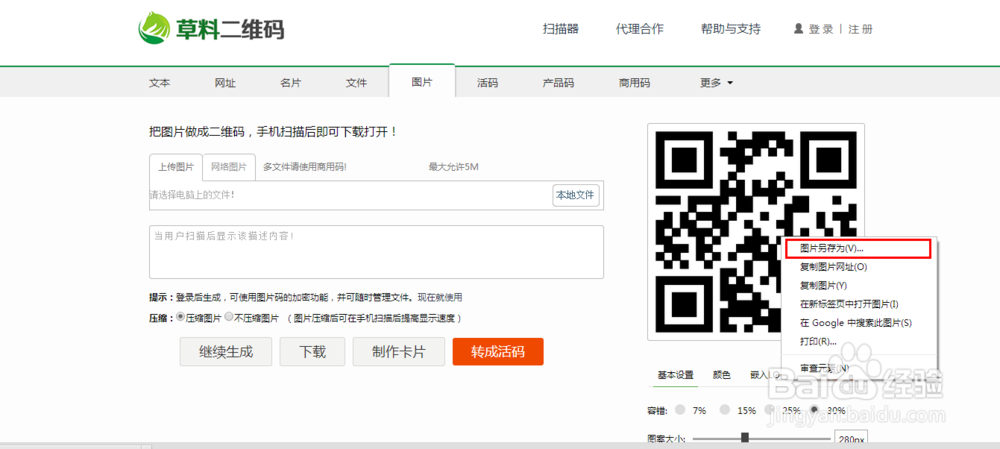The height and width of the screenshot is (449, 1000).
Task: Select the 图片 tab
Action: (x=422, y=82)
